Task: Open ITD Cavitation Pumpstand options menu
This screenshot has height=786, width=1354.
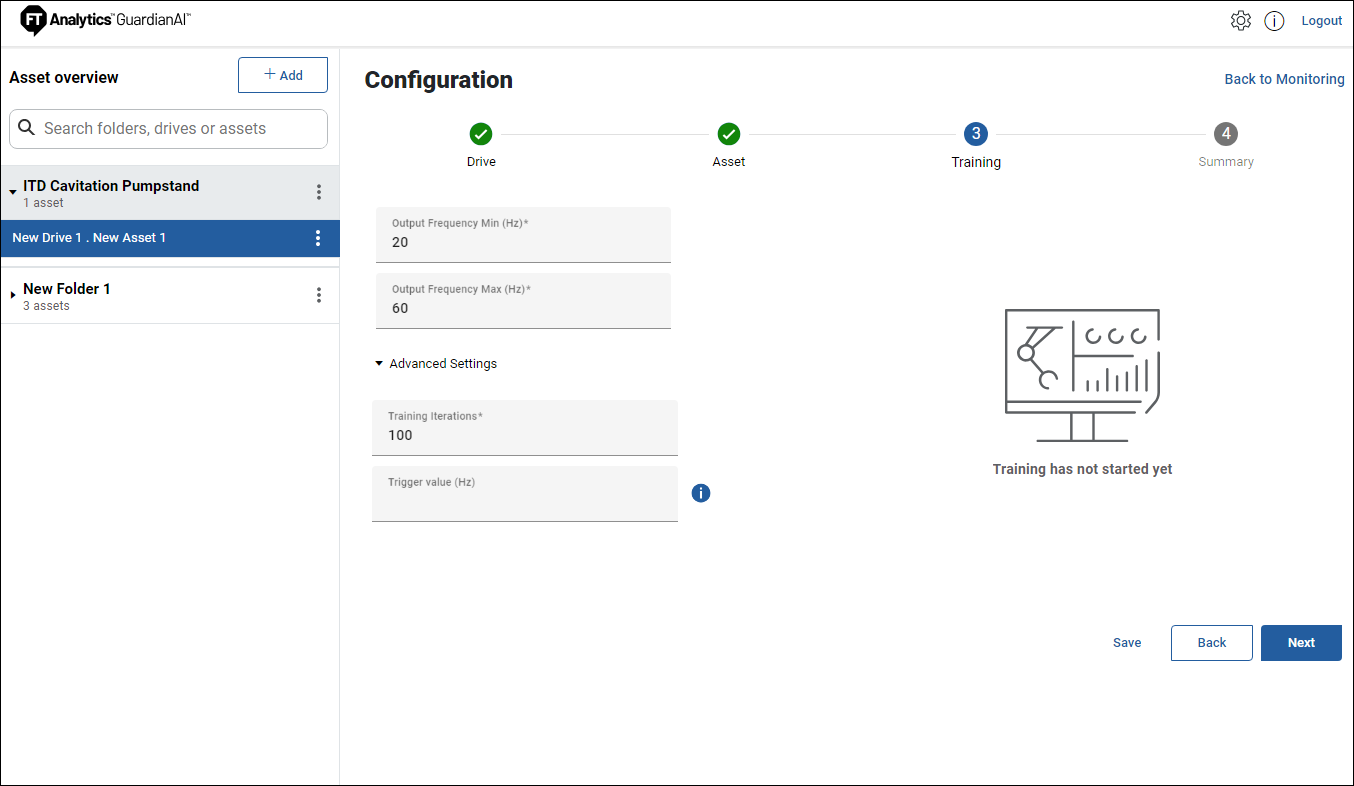Action: pos(319,192)
